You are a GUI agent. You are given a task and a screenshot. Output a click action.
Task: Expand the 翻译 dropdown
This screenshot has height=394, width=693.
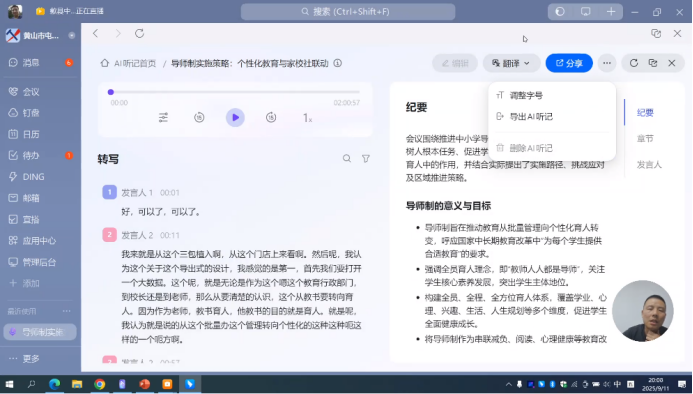tap(511, 63)
